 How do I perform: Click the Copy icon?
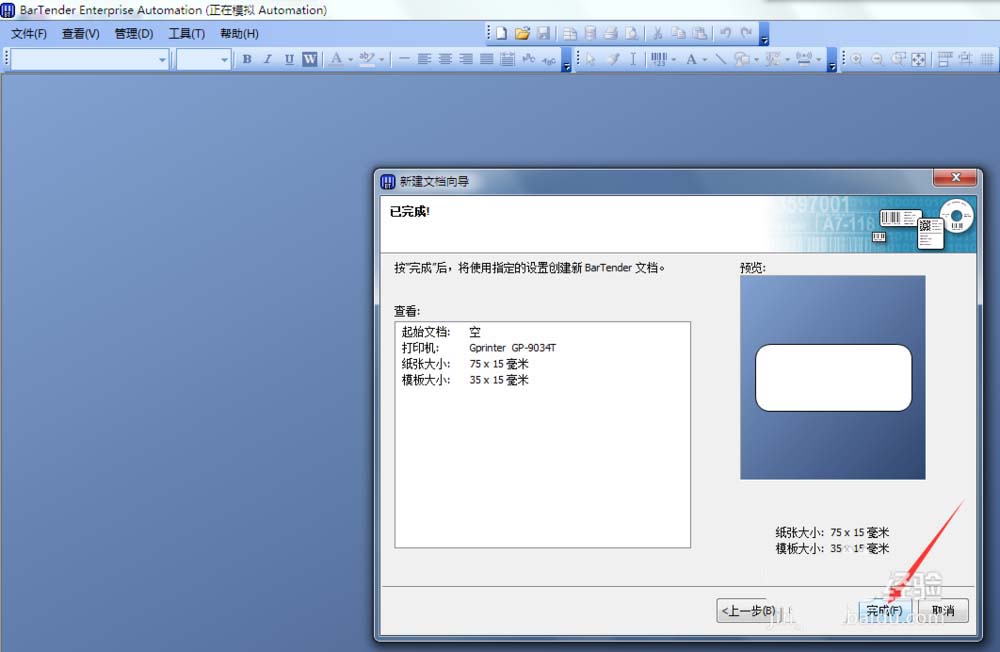[678, 33]
